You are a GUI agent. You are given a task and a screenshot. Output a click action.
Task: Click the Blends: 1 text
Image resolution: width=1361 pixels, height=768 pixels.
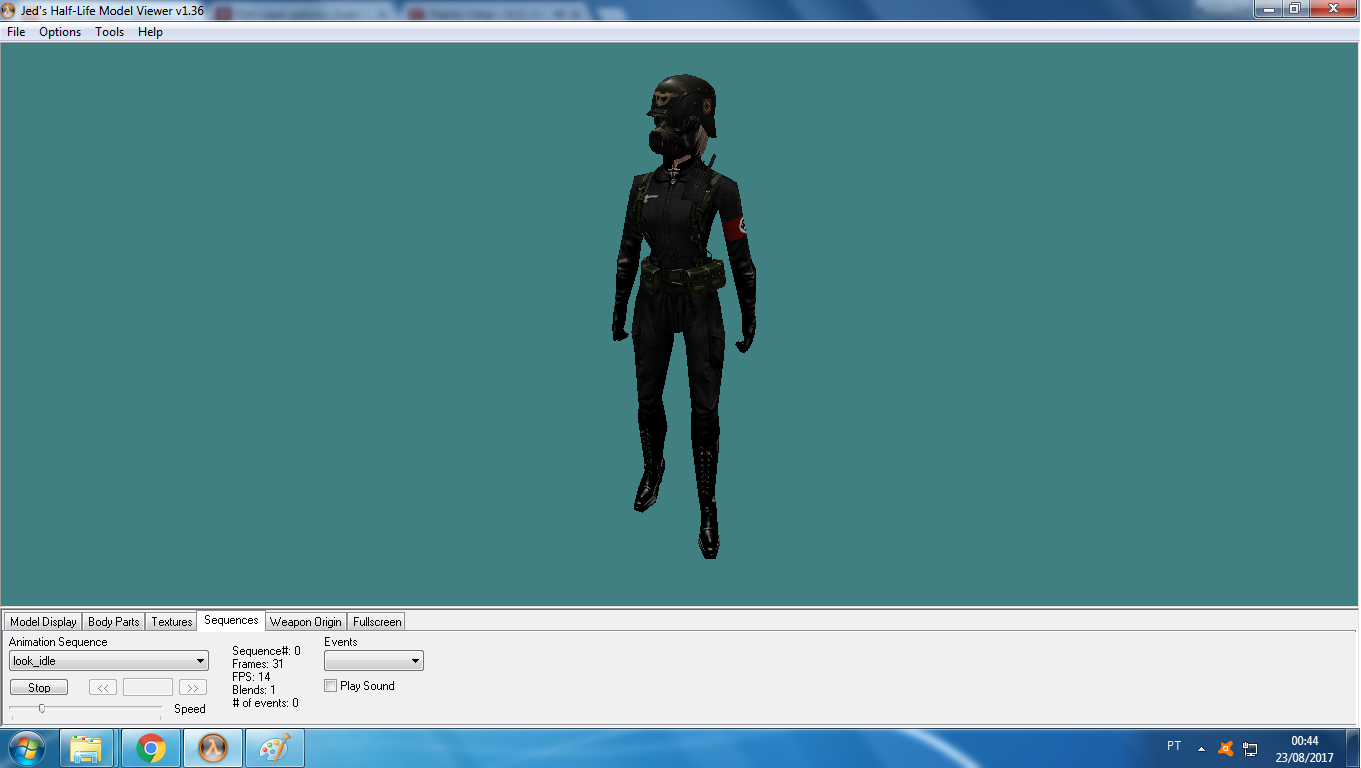254,690
